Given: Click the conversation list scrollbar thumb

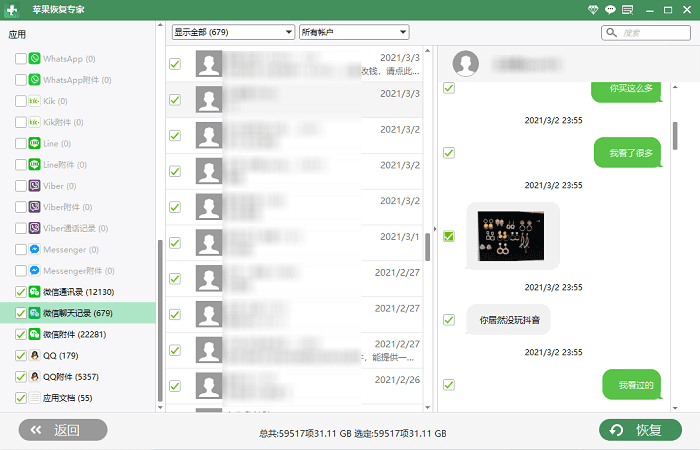Looking at the screenshot, I should coord(427,247).
